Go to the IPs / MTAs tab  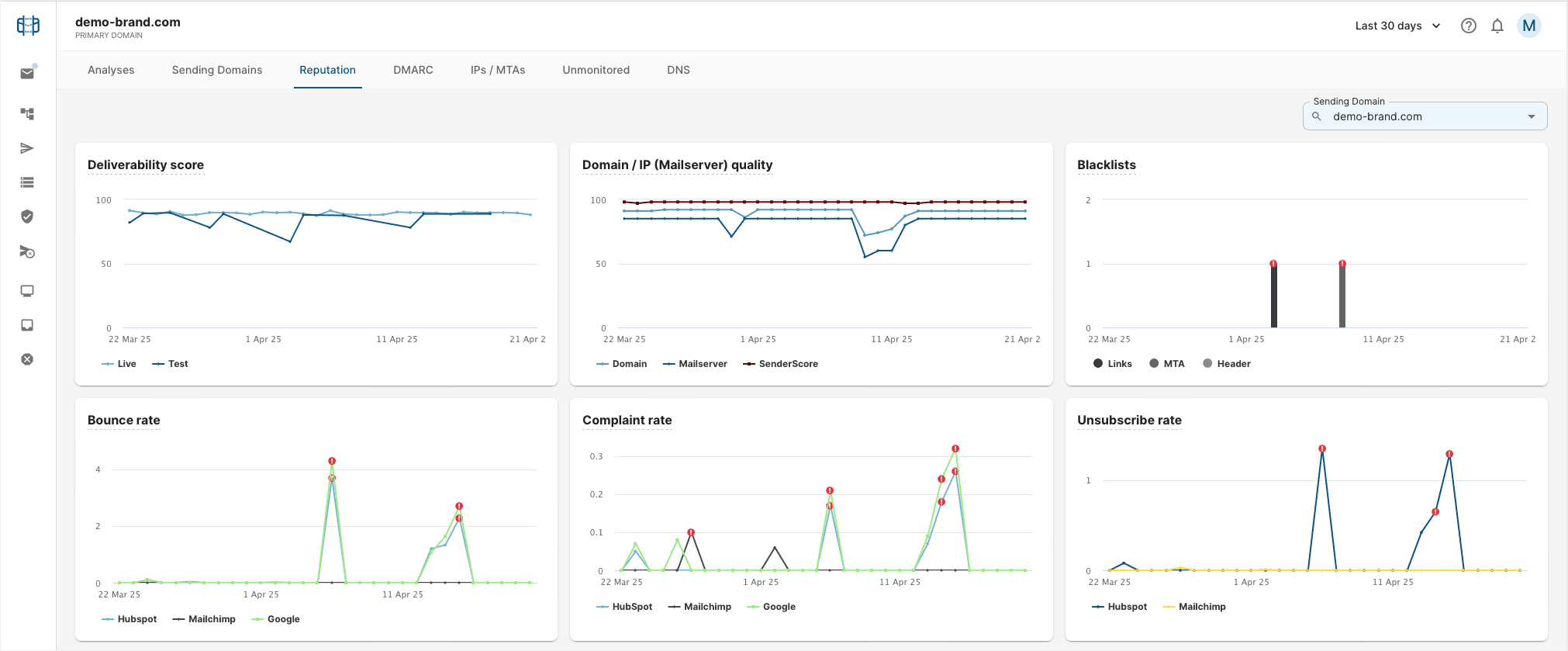pos(497,70)
